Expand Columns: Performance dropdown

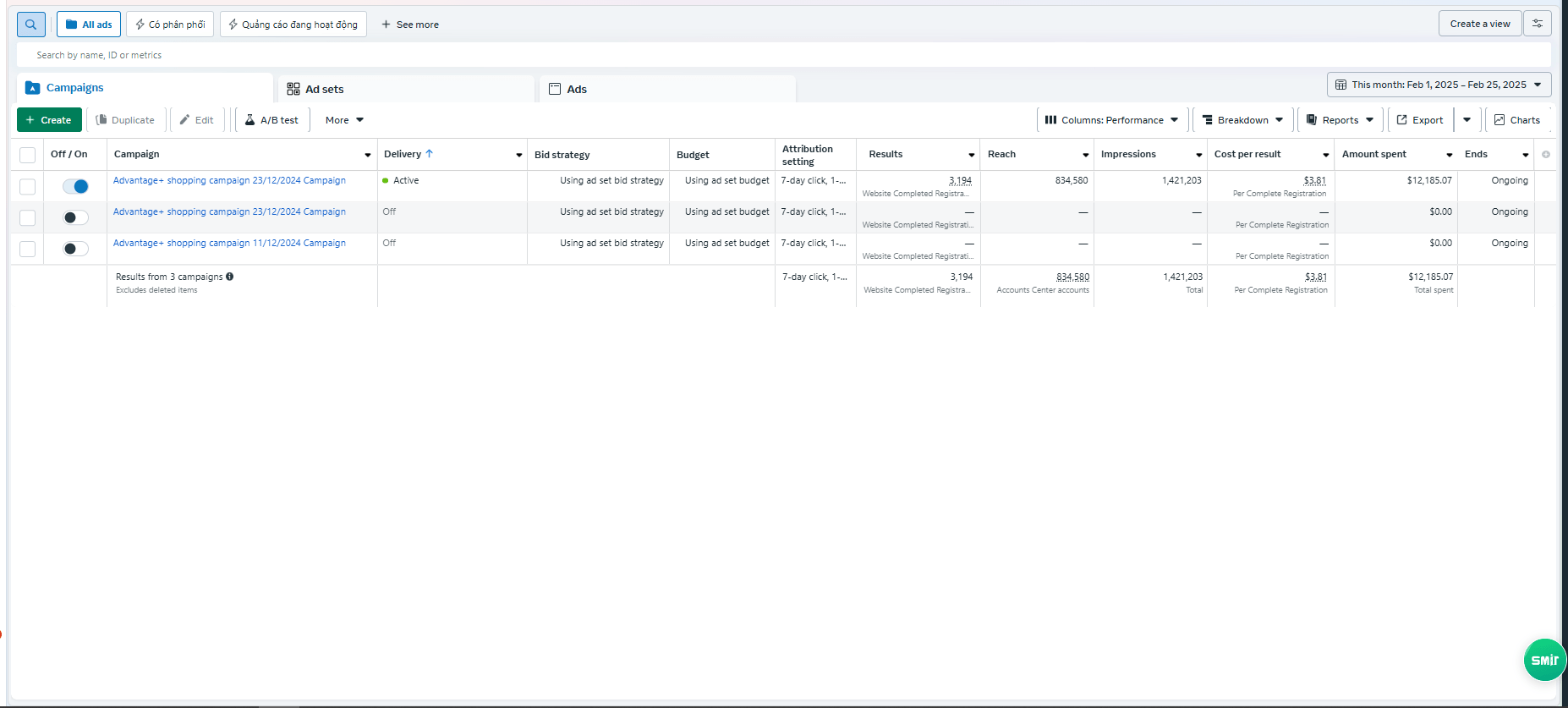[1111, 120]
